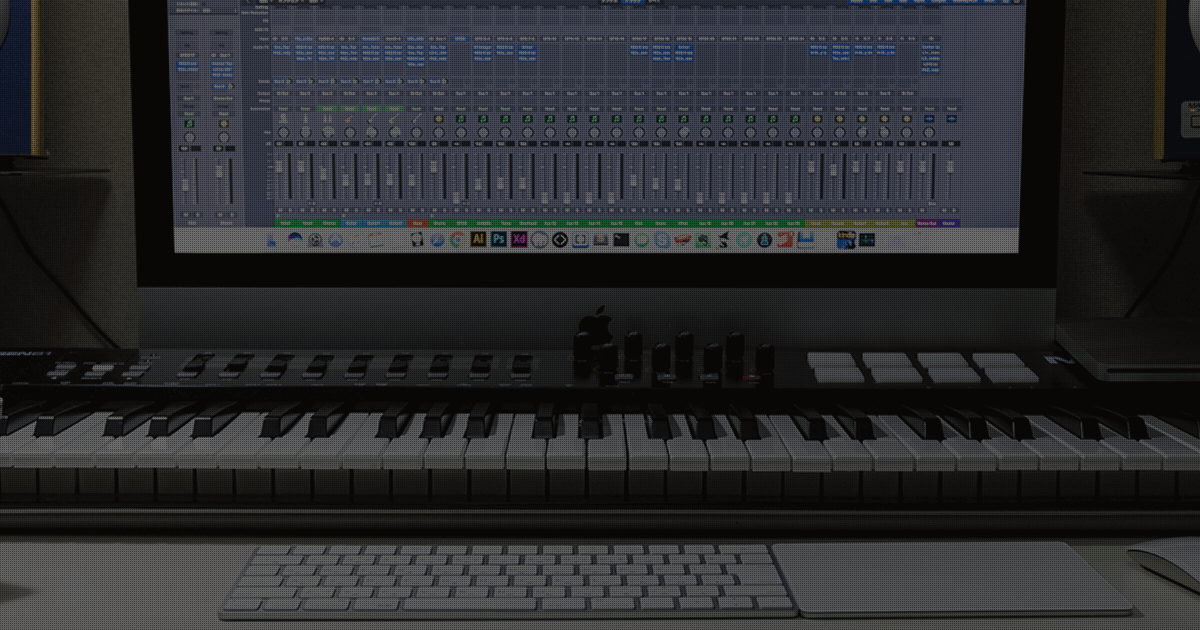Viewport: 1200px width, 630px height.
Task: Open Finder in the Dock
Action: point(273,240)
